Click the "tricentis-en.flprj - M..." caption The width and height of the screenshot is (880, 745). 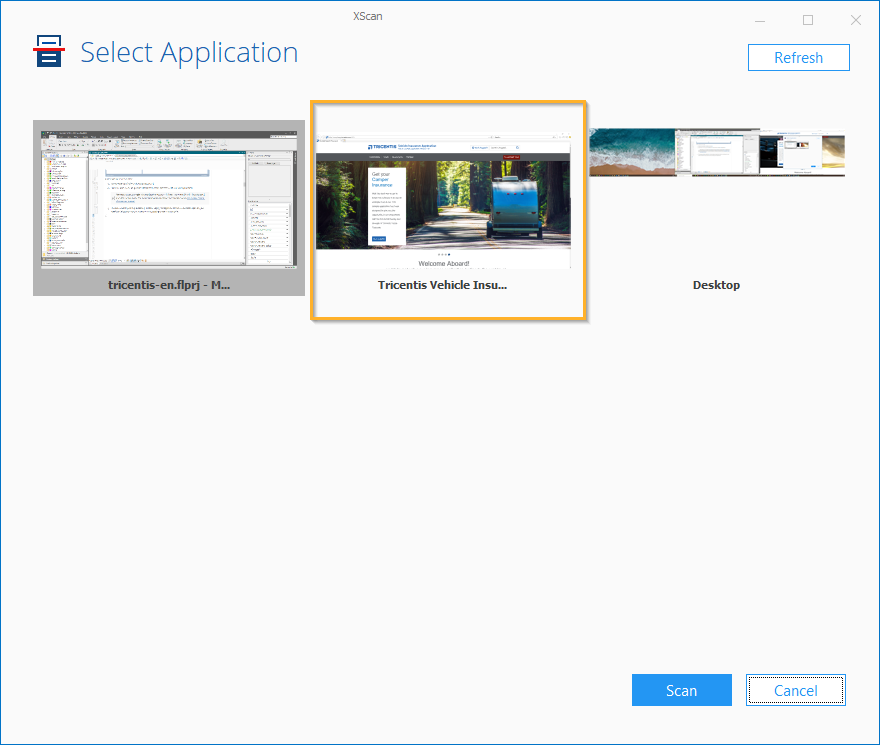point(168,285)
